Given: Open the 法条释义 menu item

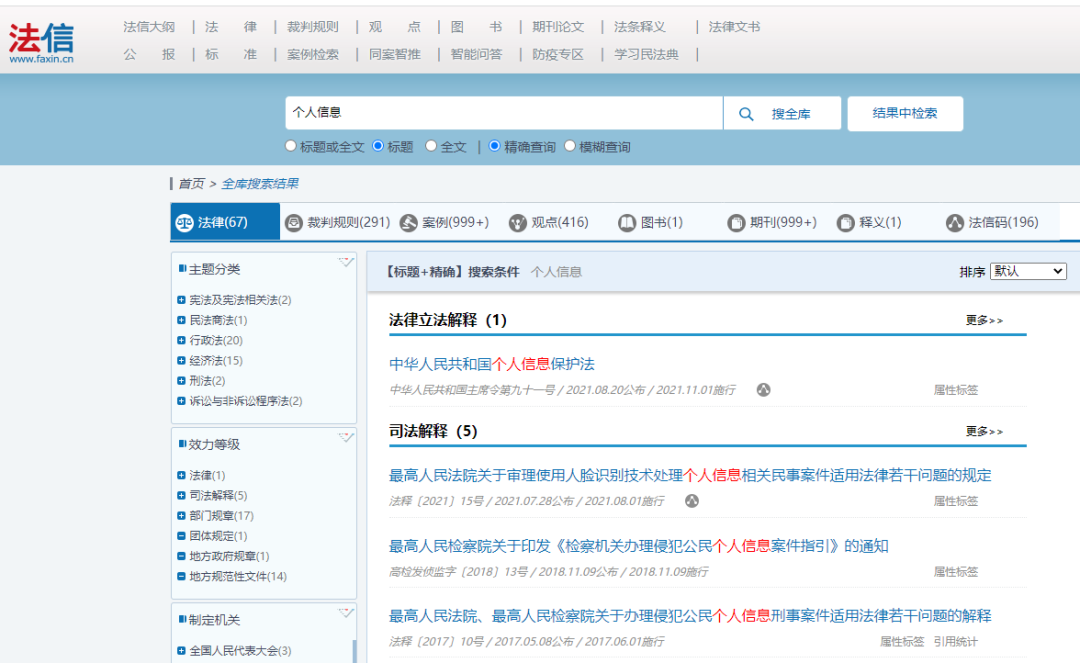Looking at the screenshot, I should (x=639, y=27).
